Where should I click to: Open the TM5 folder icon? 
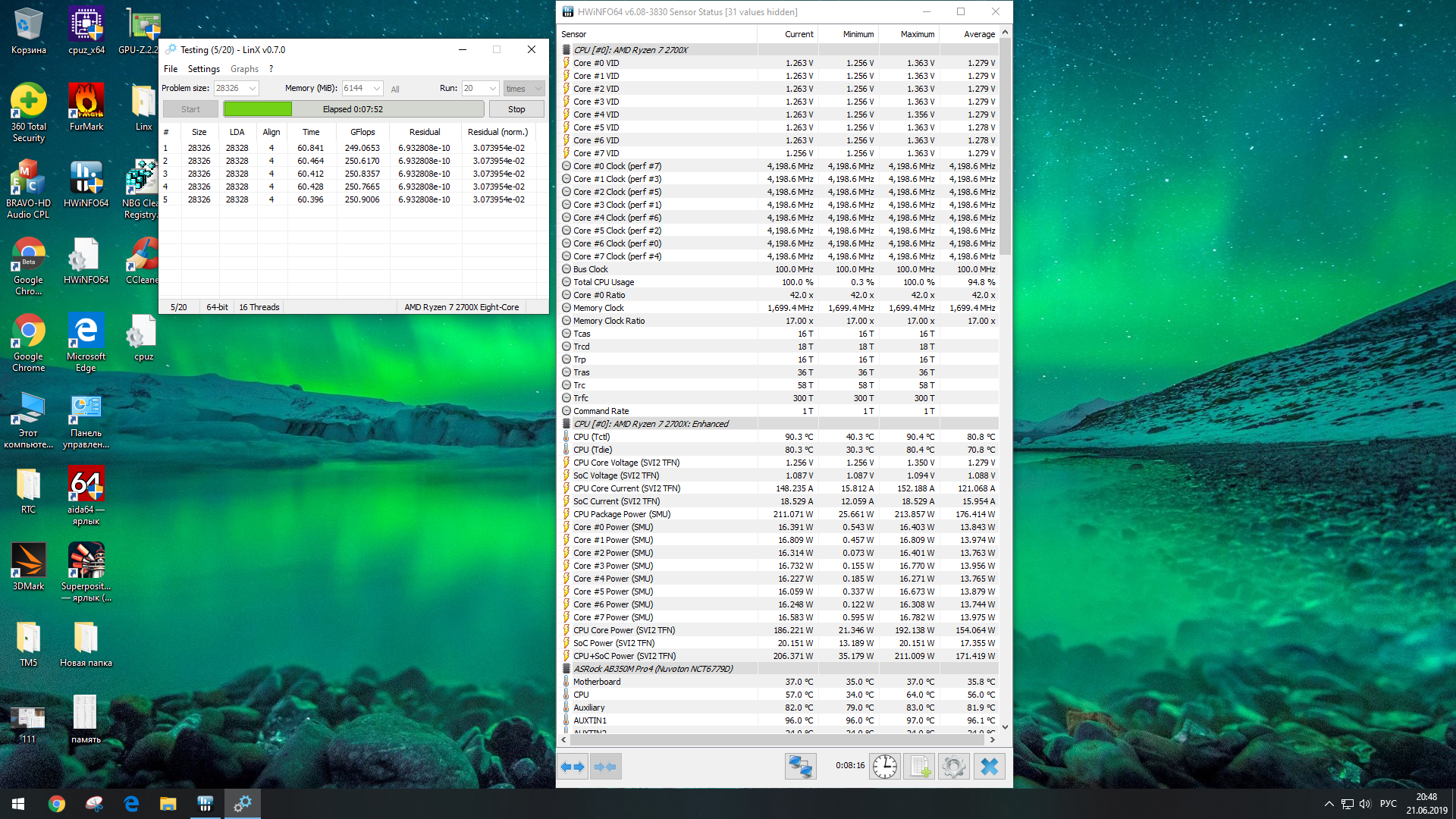click(29, 643)
